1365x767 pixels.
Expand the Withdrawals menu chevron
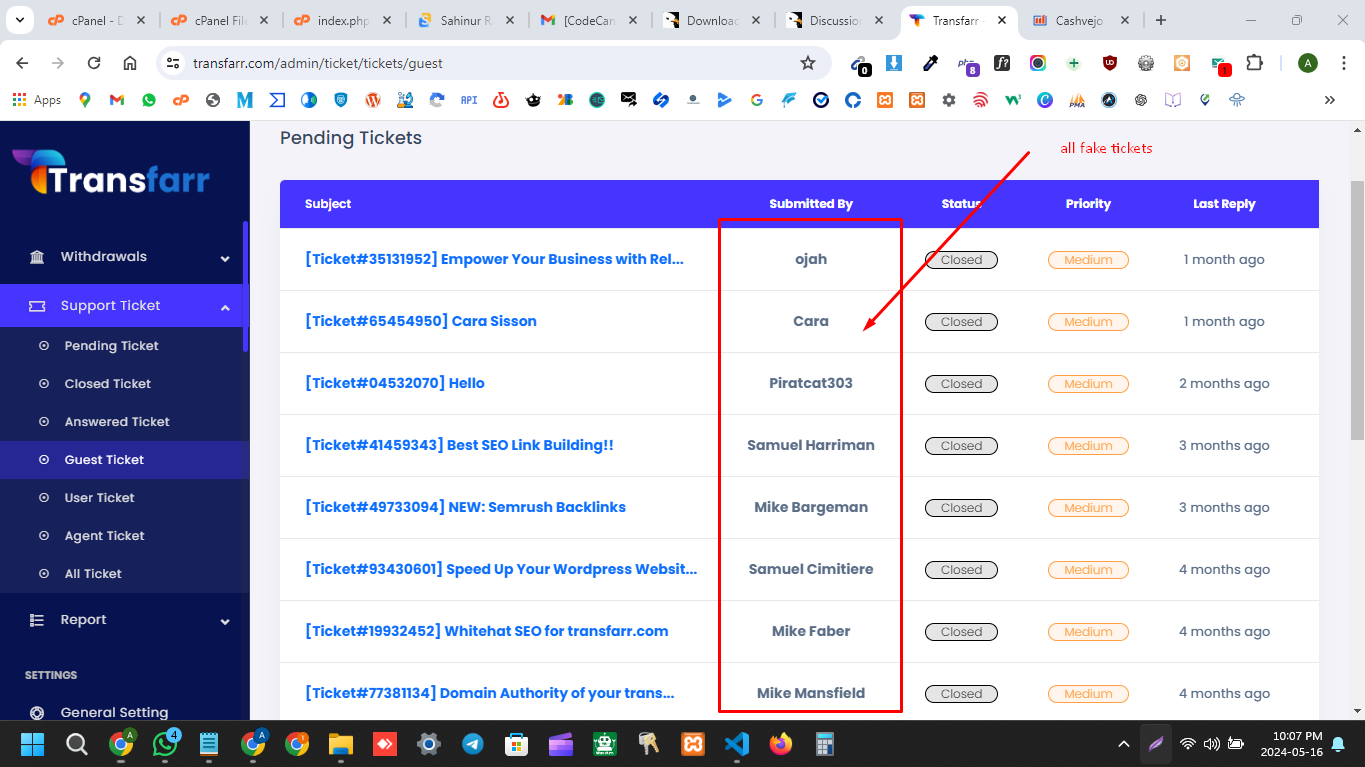[225, 258]
